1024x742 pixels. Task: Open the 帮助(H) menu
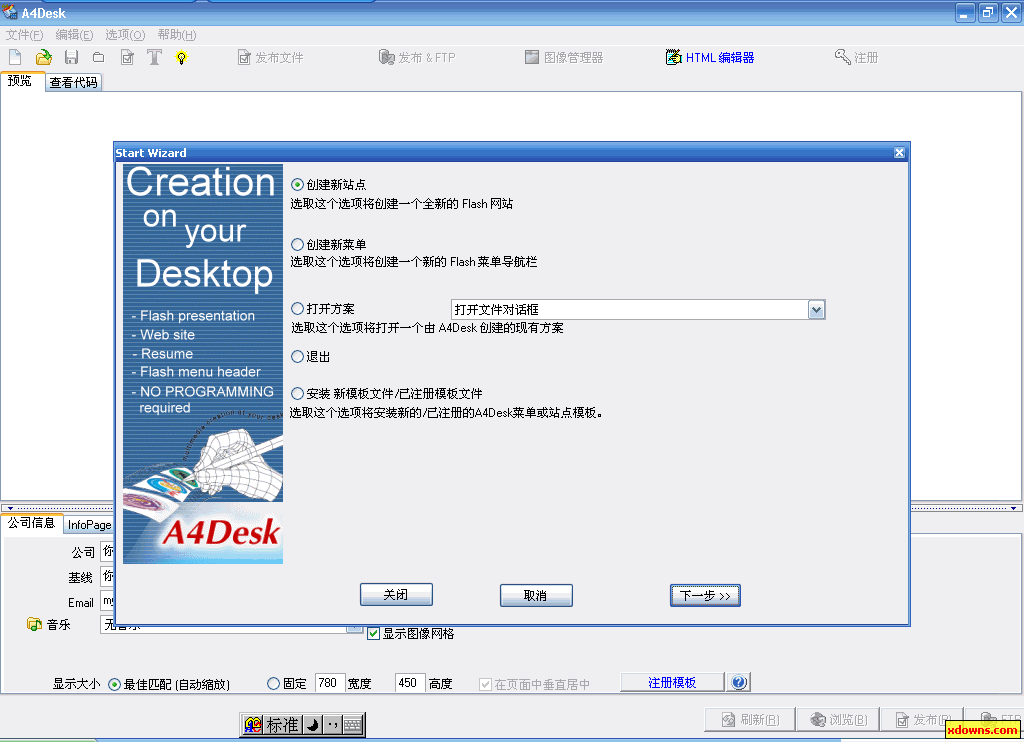[176, 35]
